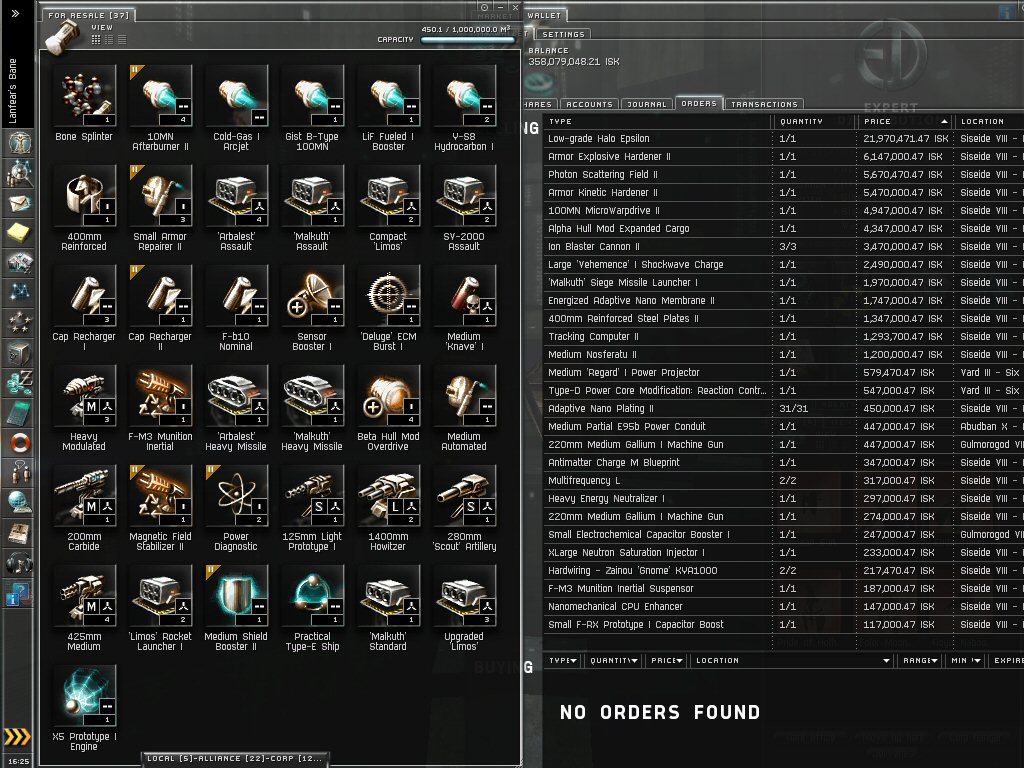Open the Local chat channel tab
Screen dimensions: 1024x768
tap(234, 758)
